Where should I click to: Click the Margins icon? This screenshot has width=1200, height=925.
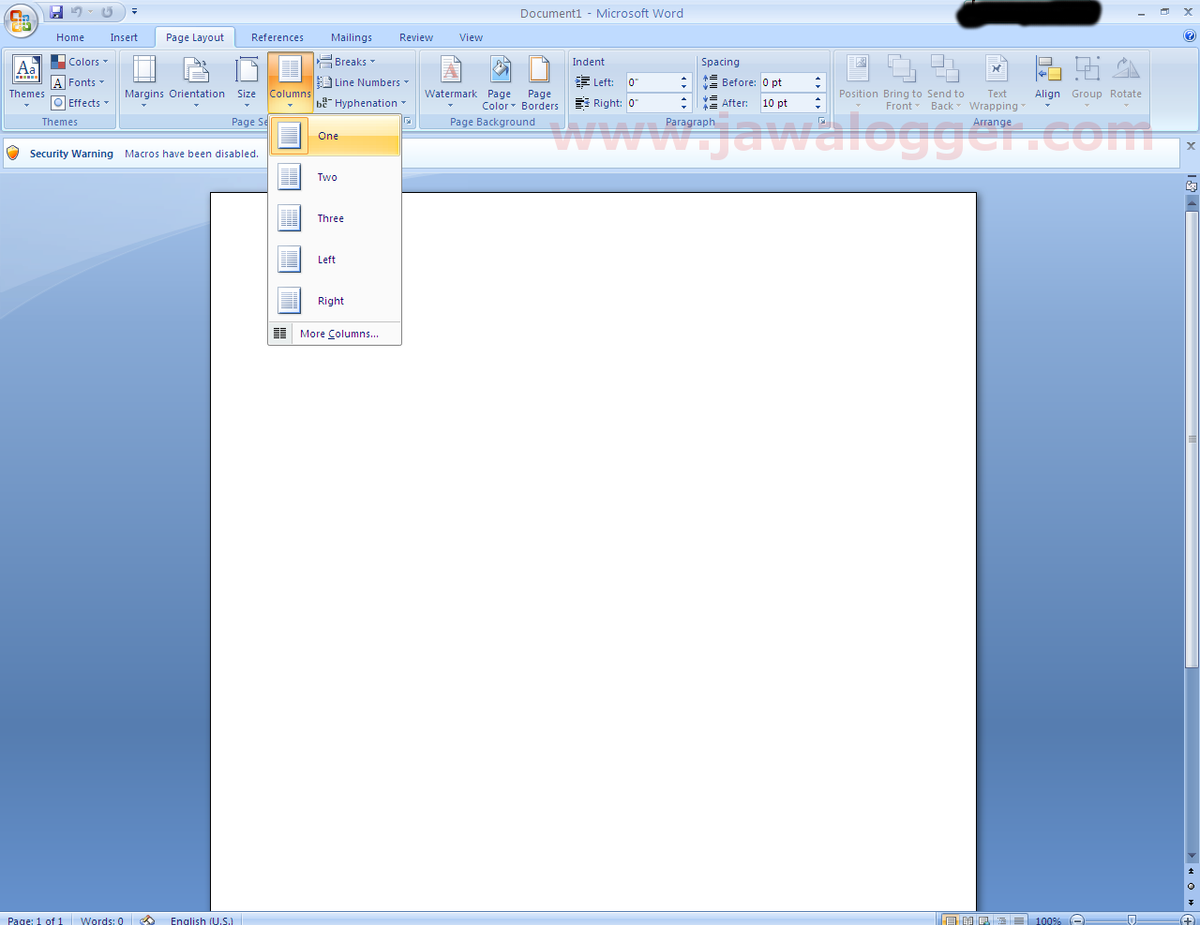(x=144, y=70)
